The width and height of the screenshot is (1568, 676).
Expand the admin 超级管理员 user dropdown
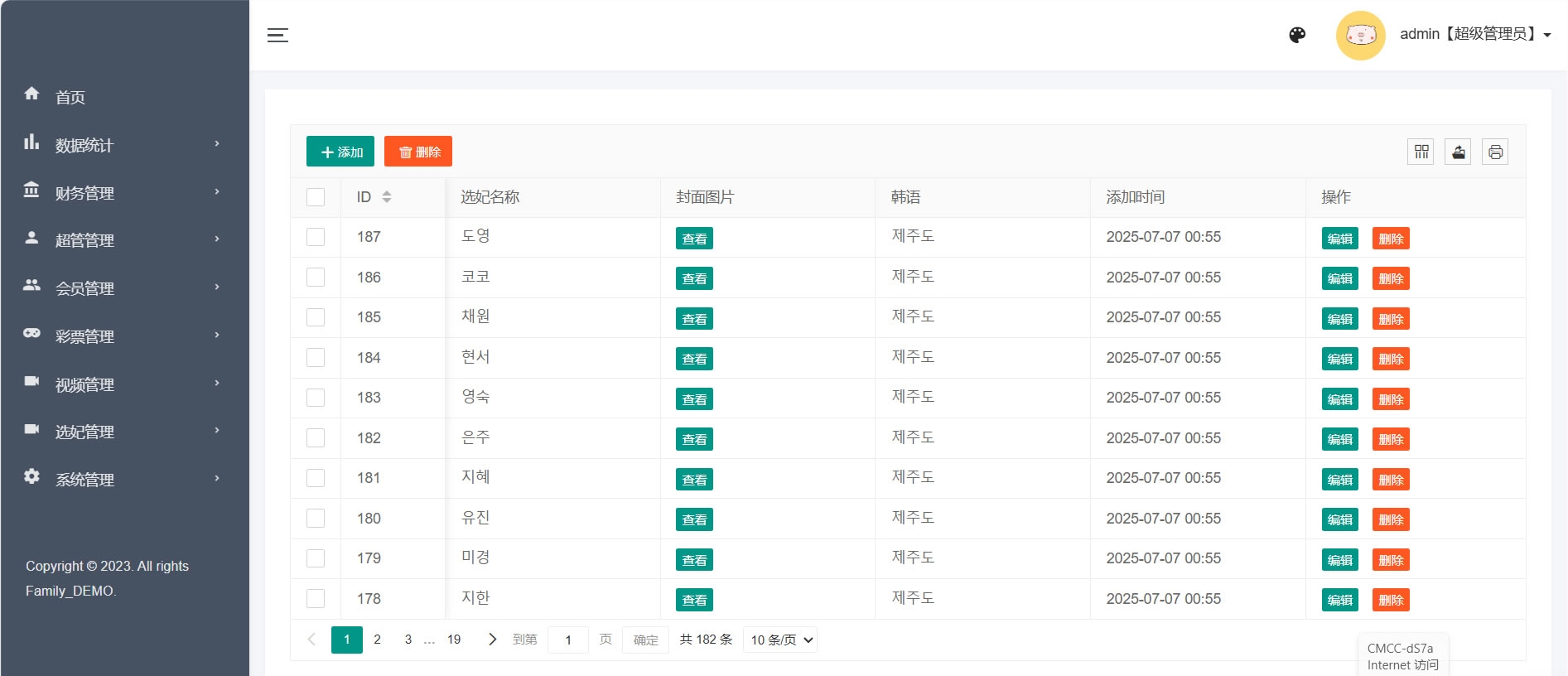click(1474, 35)
